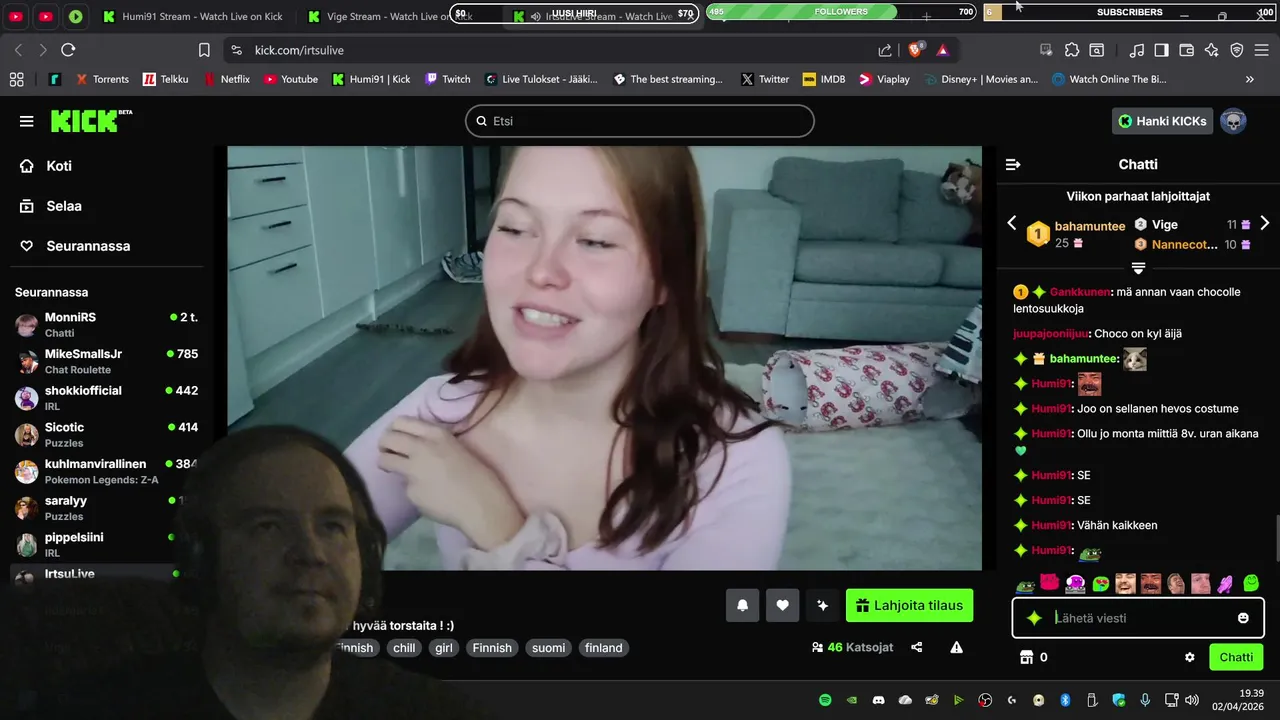Click the Gankkunen username in chat
Viewport: 1280px width, 720px height.
click(x=1080, y=292)
